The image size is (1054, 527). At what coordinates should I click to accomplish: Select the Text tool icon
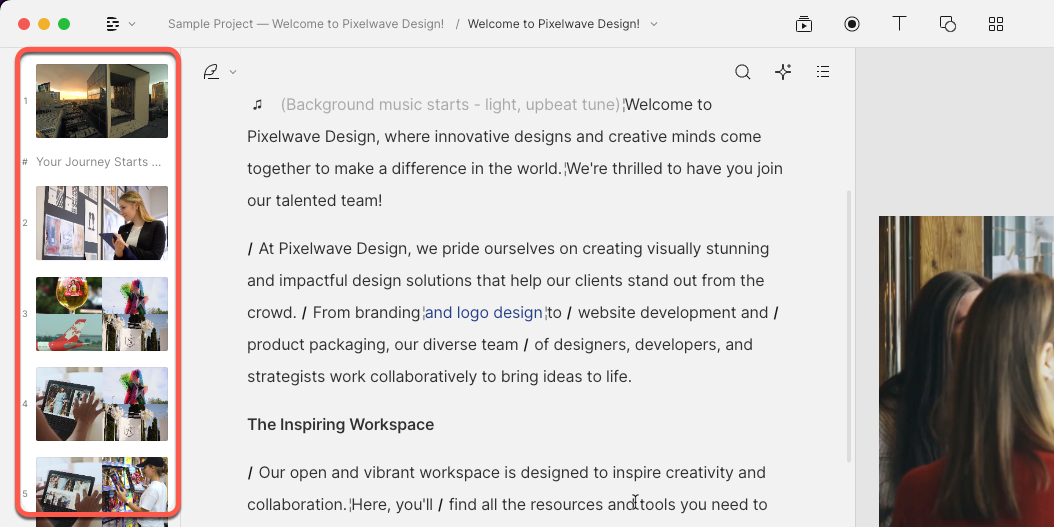[899, 24]
